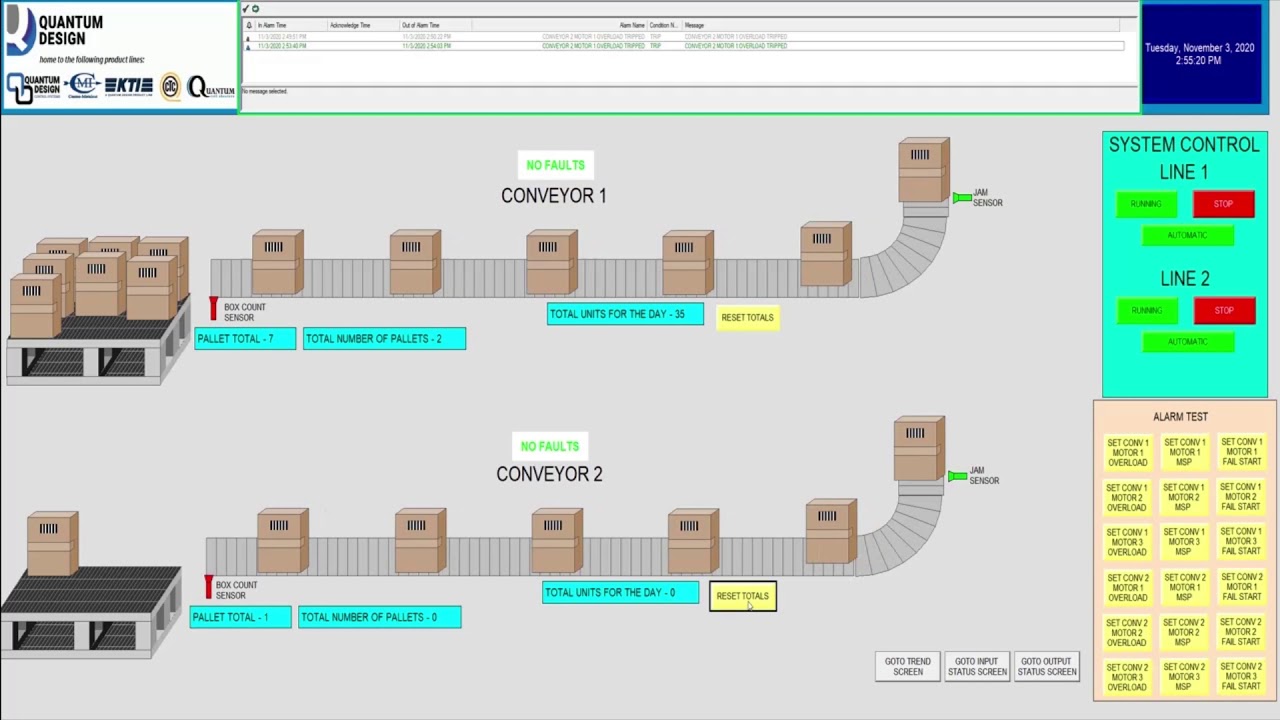Click Conveyor 2 NO FAULTS status
This screenshot has width=1280, height=720.
(x=550, y=446)
